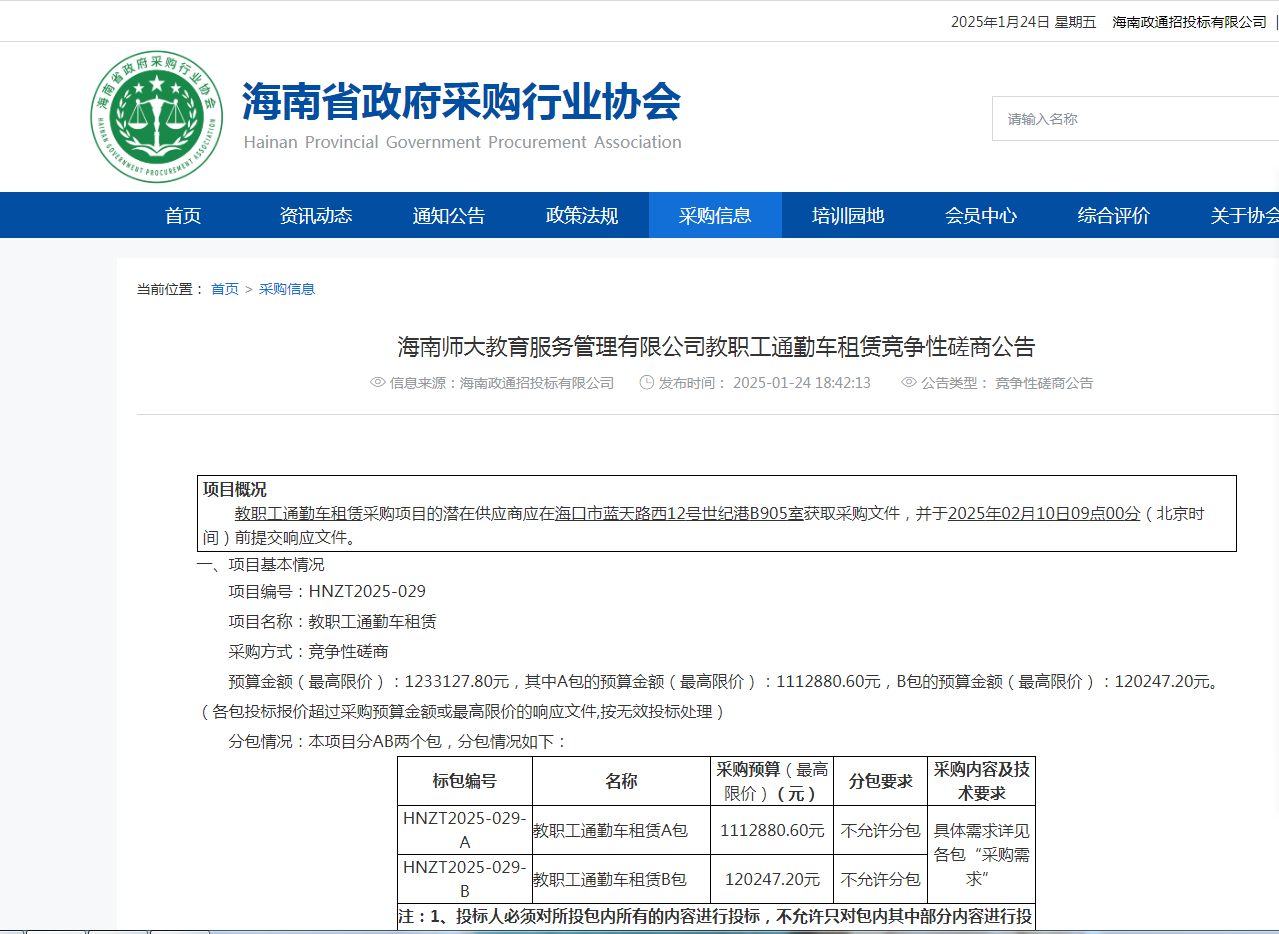Open the 培训园地 navigation item

tap(848, 216)
